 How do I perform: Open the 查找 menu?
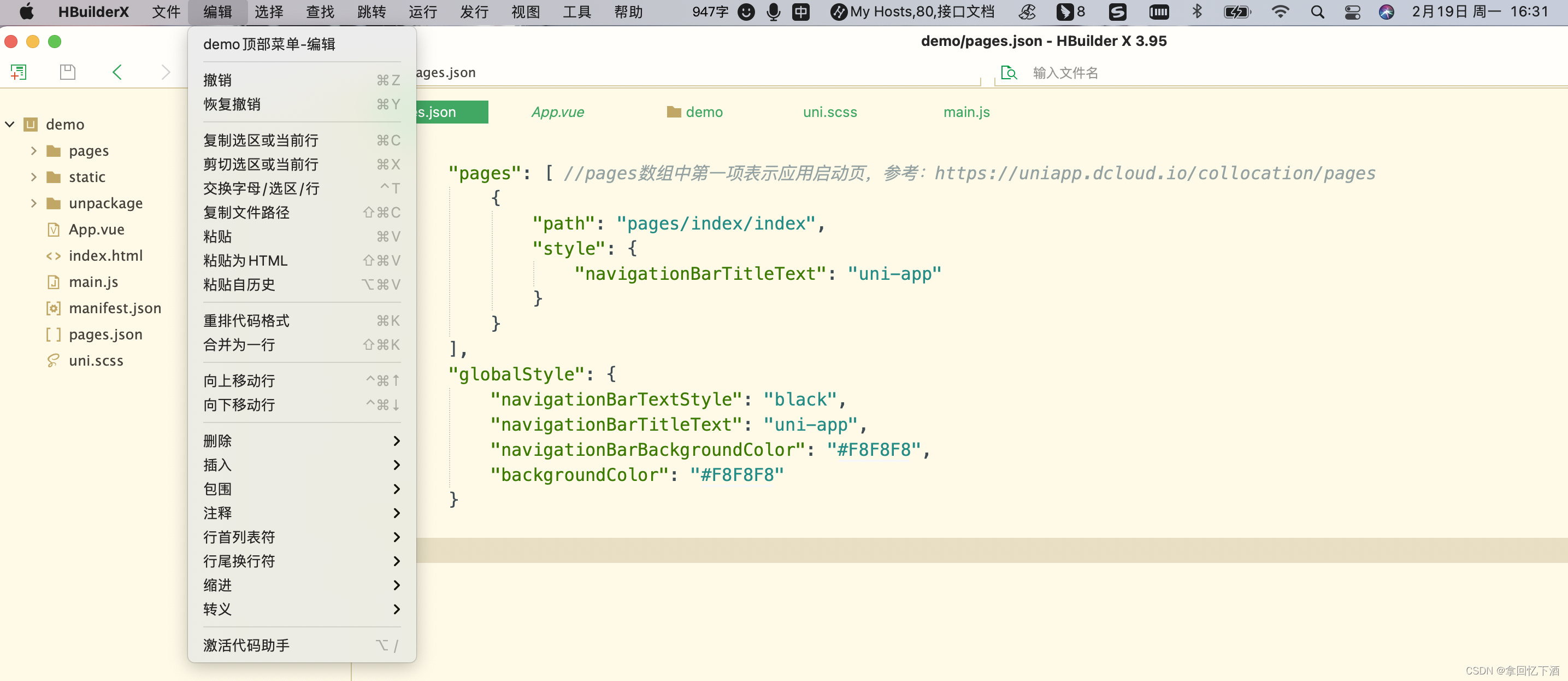tap(320, 11)
